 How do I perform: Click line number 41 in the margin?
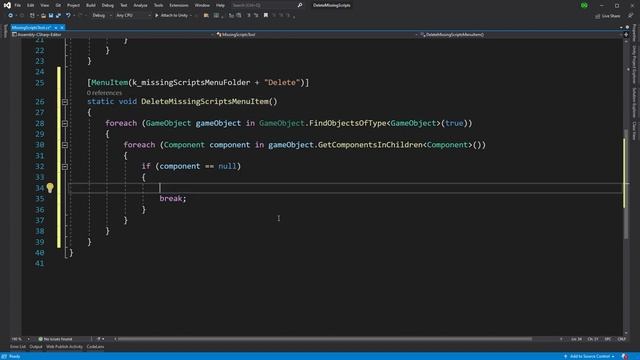[39, 263]
